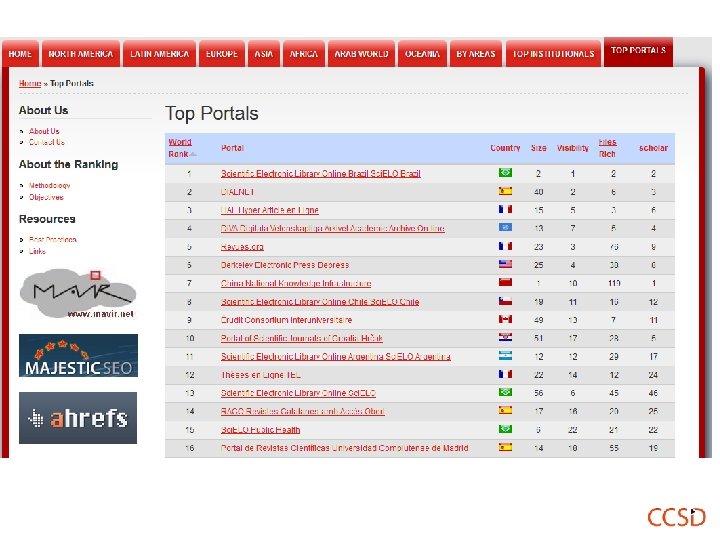Select the ARAB WORLD tab
This screenshot has width=720, height=540.
[361, 54]
